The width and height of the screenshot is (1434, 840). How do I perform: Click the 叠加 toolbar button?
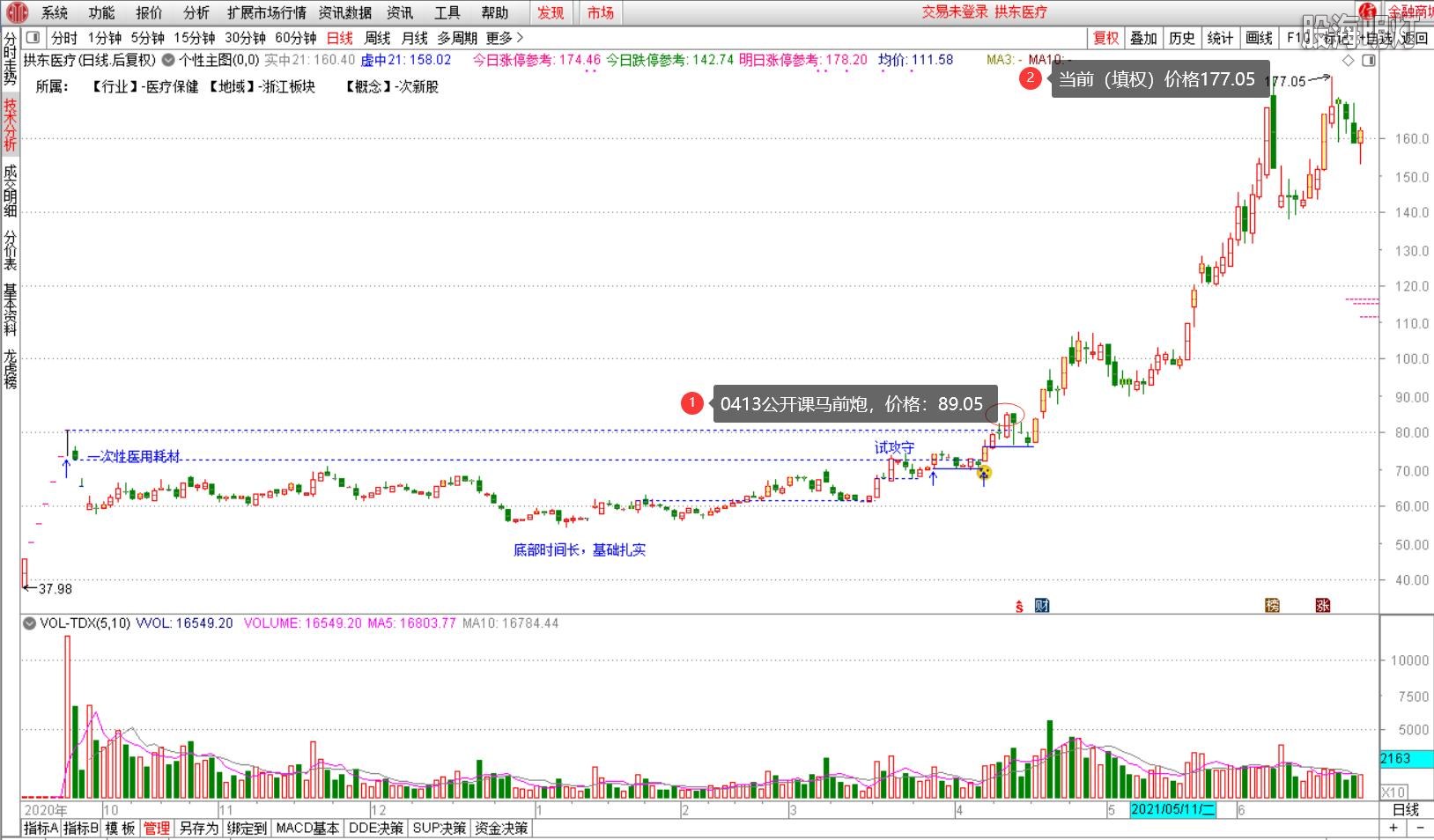tap(1143, 38)
